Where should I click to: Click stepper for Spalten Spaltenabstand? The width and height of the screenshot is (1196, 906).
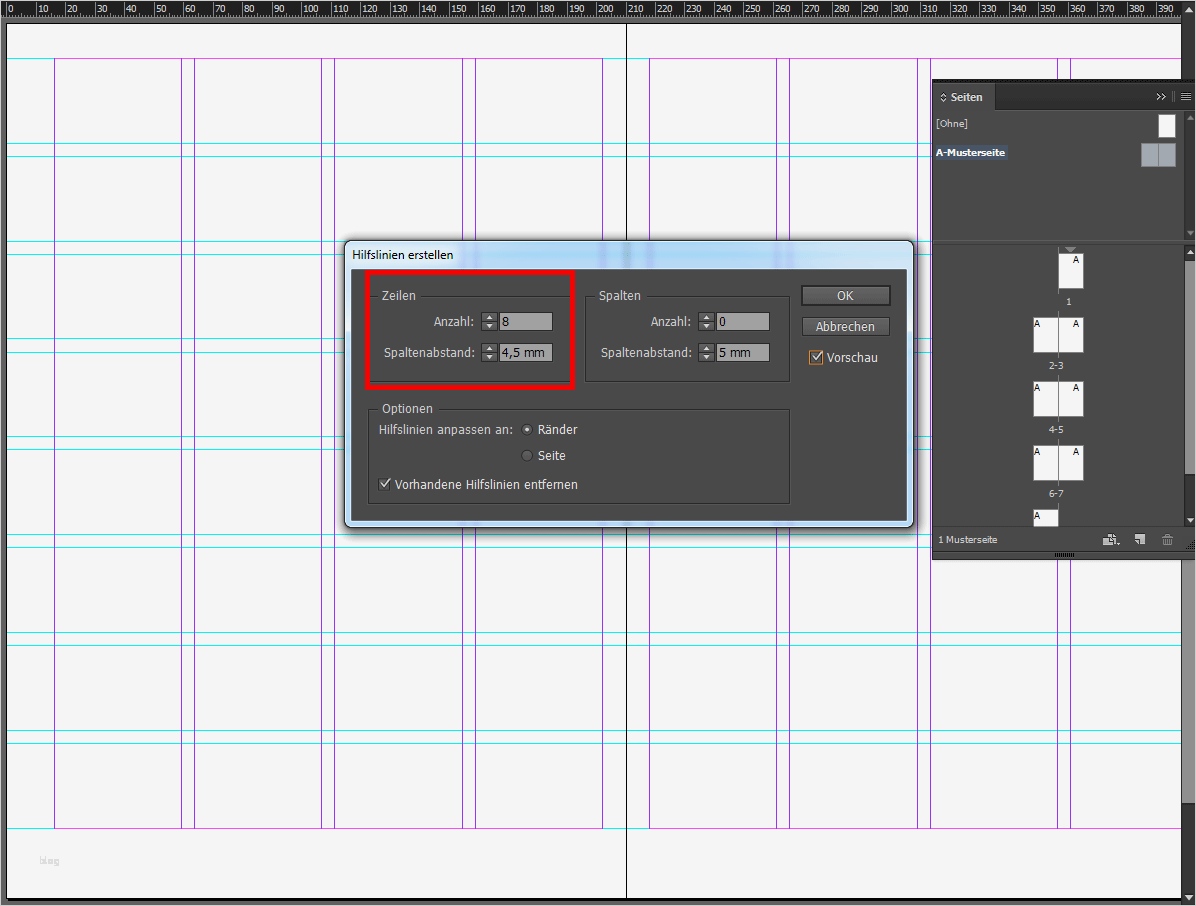tap(706, 353)
